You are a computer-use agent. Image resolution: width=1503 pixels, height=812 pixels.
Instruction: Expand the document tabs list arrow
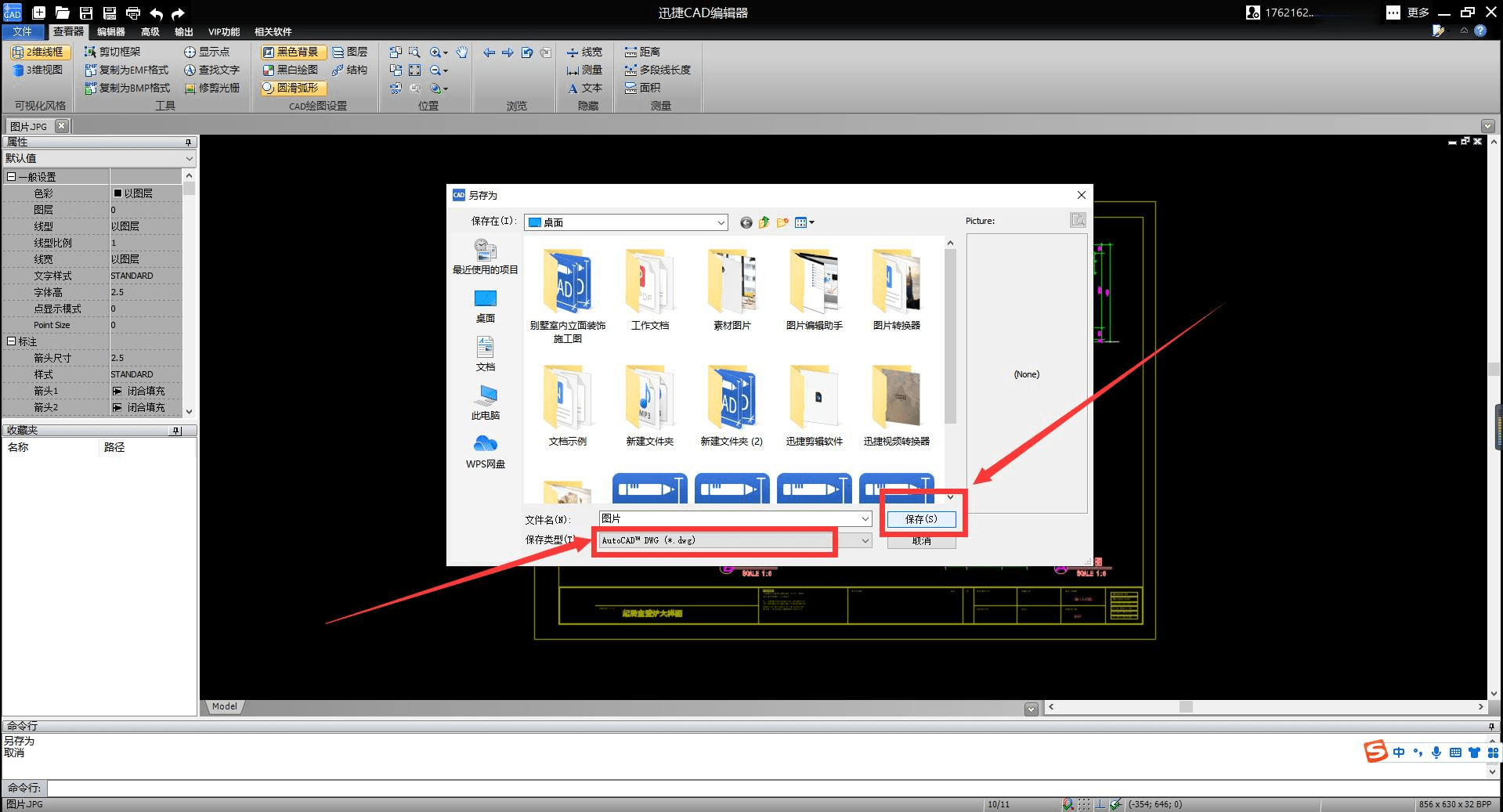(1488, 126)
